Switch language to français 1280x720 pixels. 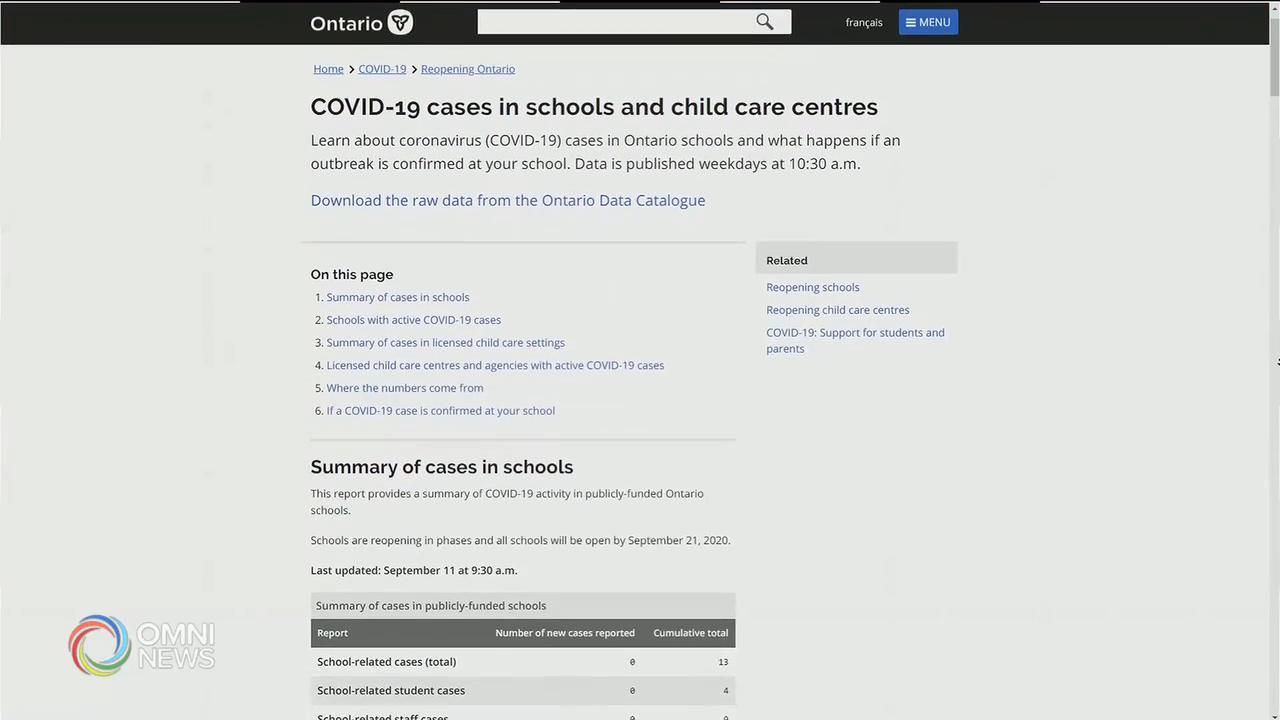pos(863,22)
